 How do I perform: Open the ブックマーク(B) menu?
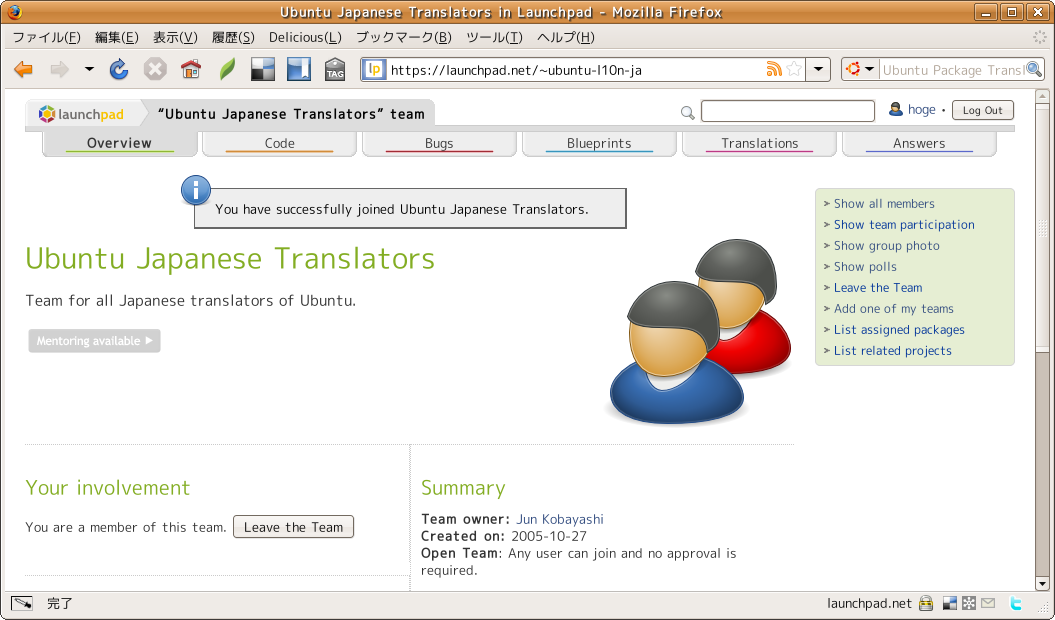click(404, 38)
